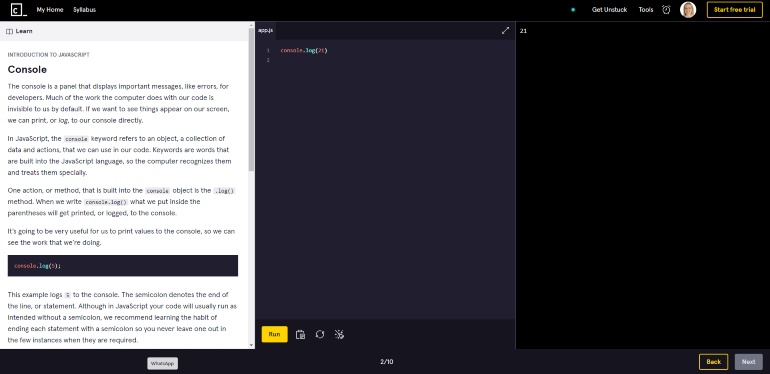Screen dimensions: 770x374
Task: Click the WhatsApp tooltip label
Action: click(x=163, y=363)
